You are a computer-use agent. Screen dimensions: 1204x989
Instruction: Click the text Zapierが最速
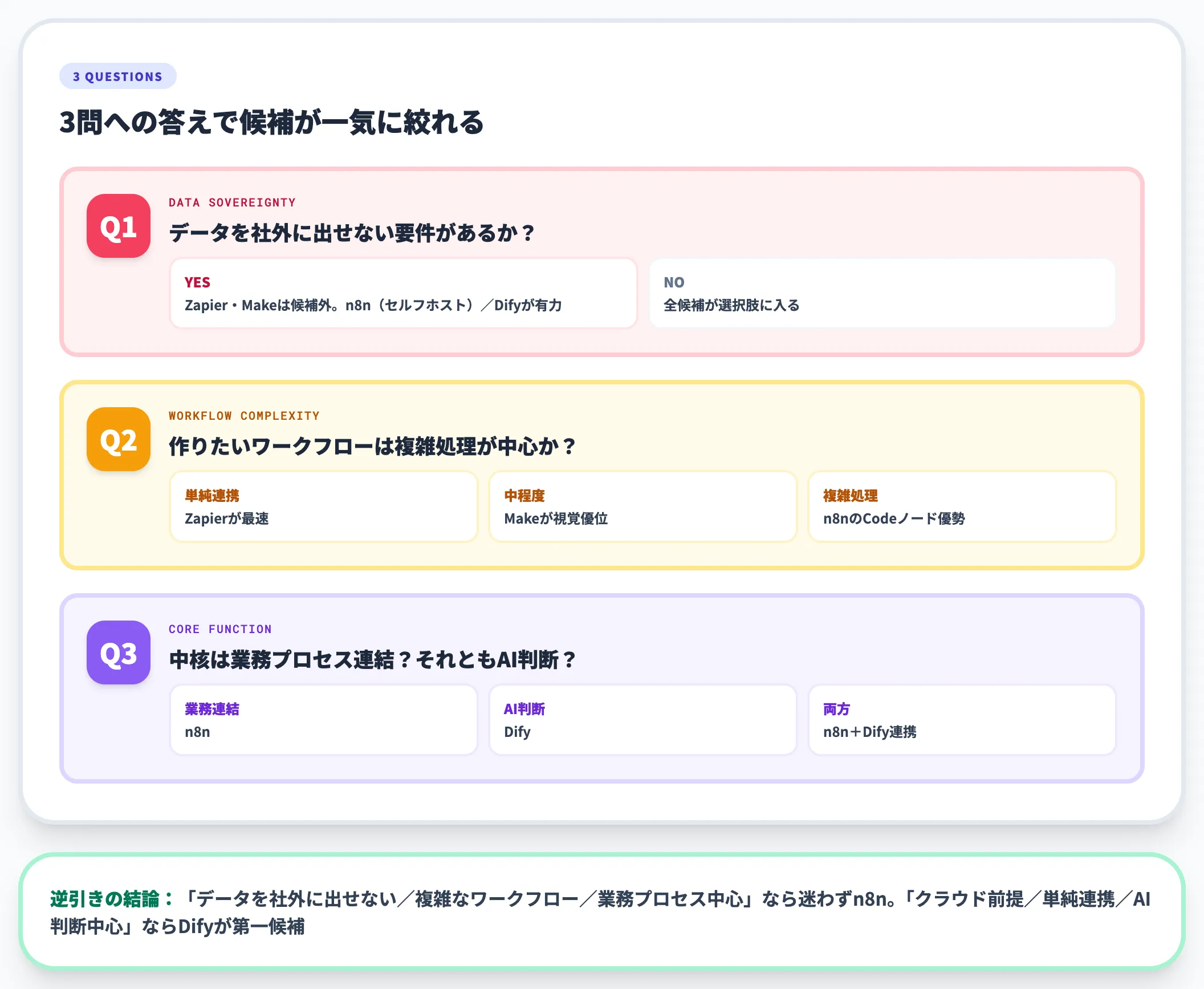pyautogui.click(x=227, y=518)
